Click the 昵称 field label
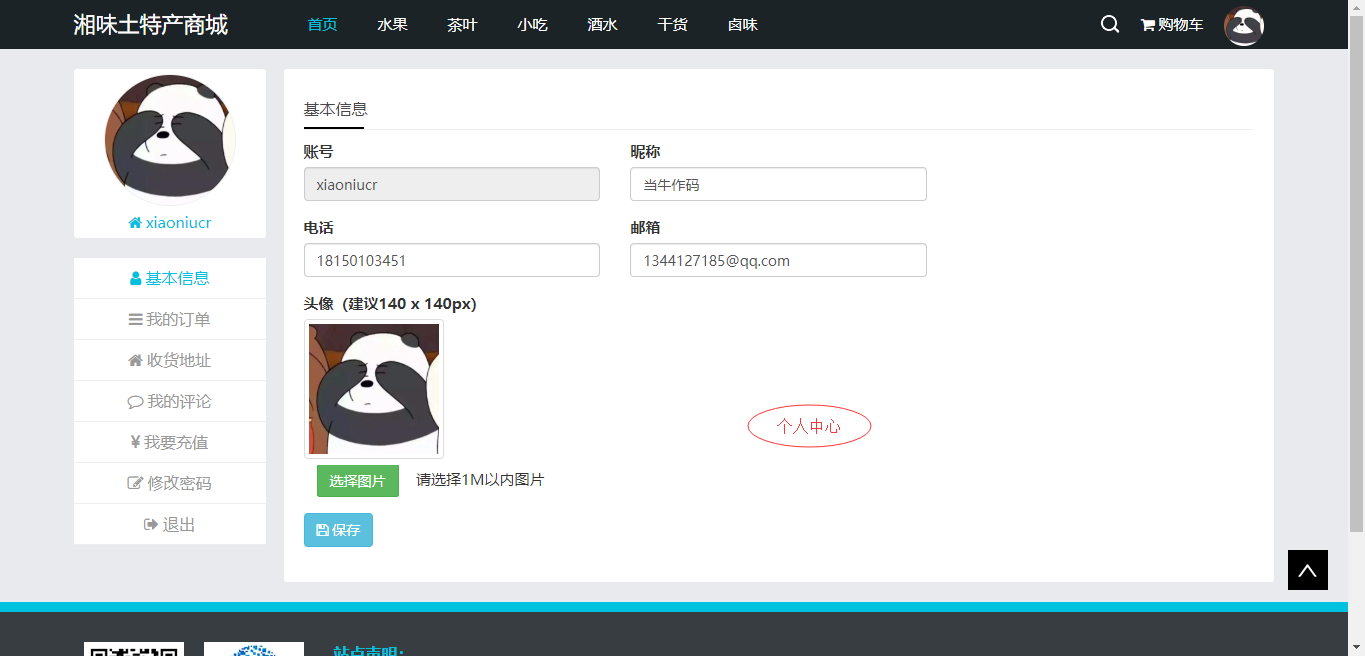1365x656 pixels. point(645,152)
